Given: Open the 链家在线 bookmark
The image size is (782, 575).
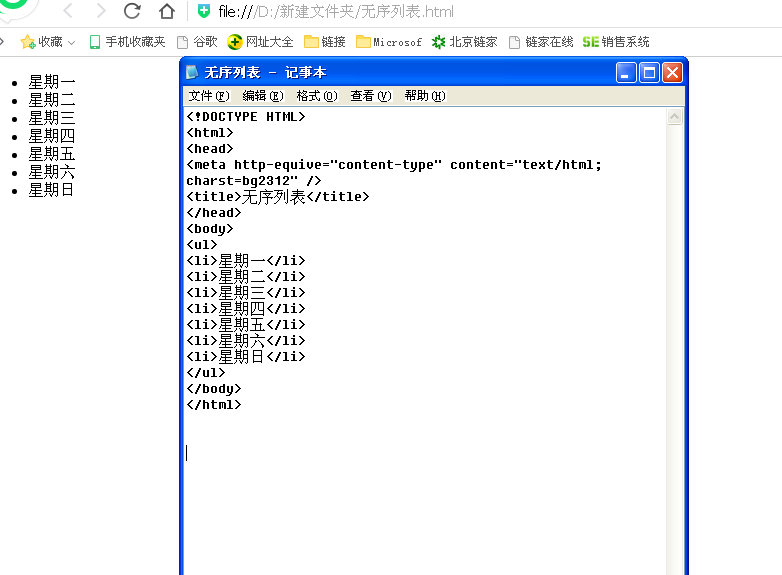Looking at the screenshot, I should click(541, 42).
